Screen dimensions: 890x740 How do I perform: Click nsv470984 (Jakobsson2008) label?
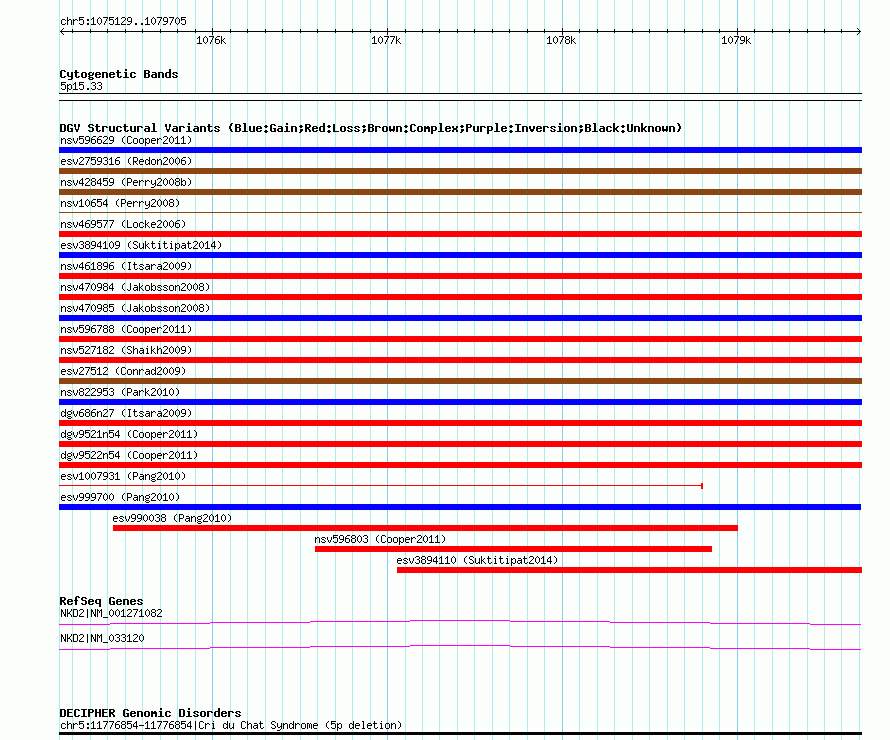[135, 287]
